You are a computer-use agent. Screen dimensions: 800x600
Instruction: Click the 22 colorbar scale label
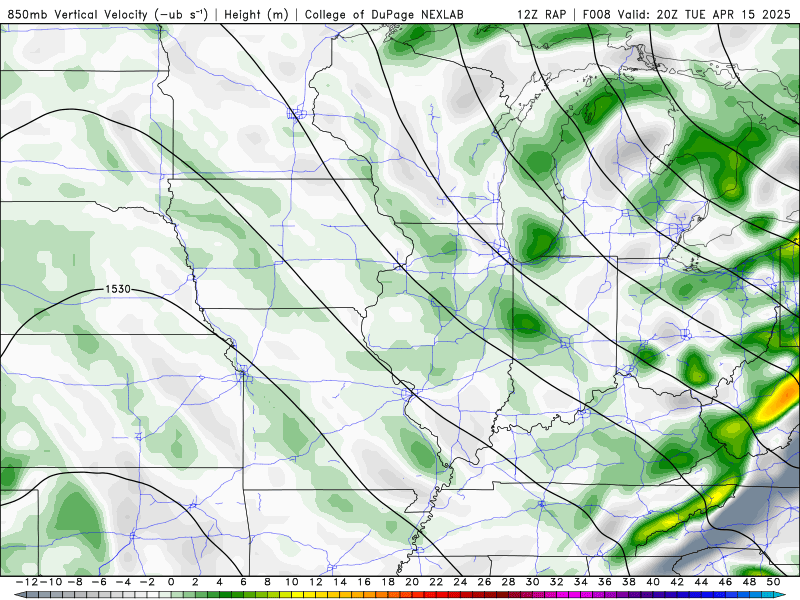point(436,582)
